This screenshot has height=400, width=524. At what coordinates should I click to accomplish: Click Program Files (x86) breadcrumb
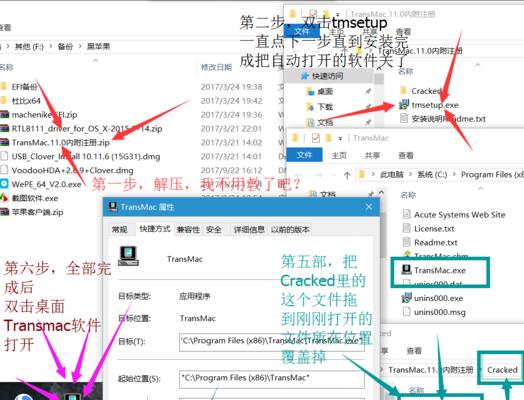pyautogui.click(x=492, y=174)
